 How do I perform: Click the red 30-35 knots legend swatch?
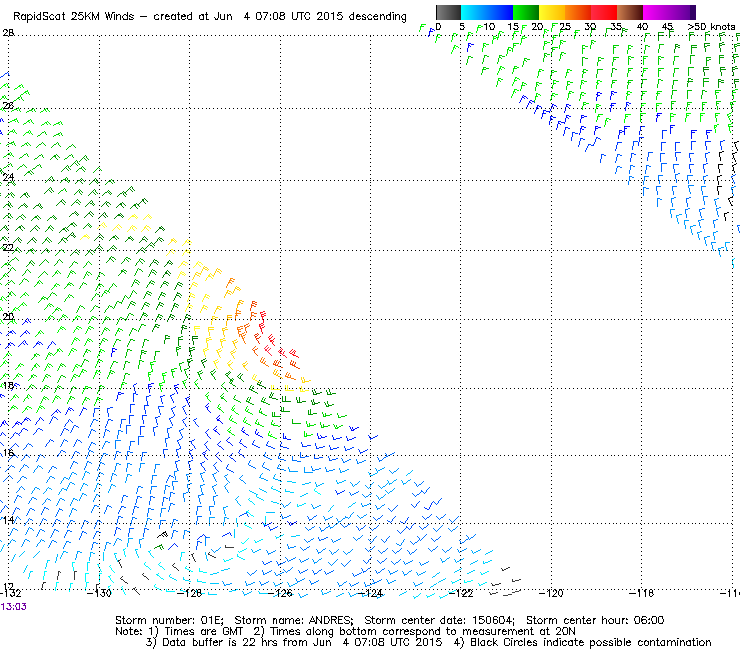[604, 12]
